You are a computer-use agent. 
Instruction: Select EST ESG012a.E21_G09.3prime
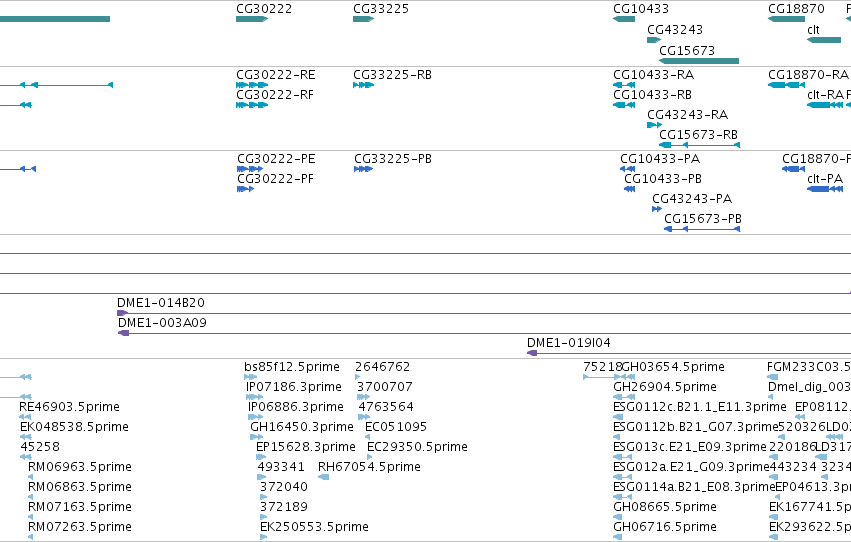[691, 467]
